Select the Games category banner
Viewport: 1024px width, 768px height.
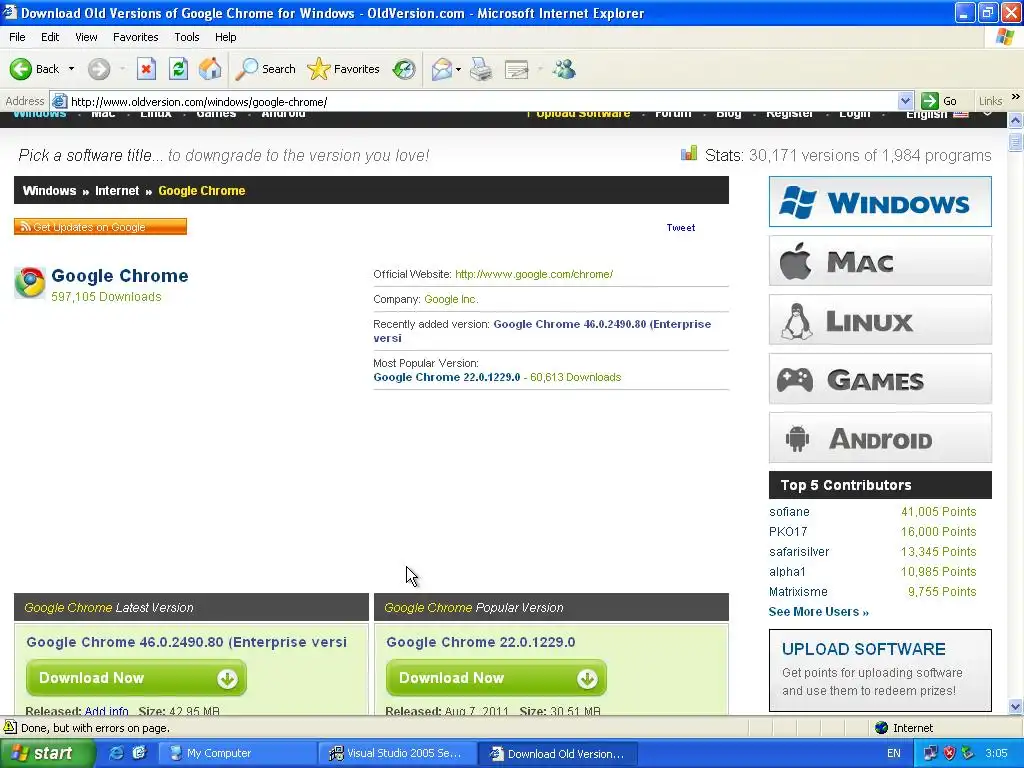(880, 379)
